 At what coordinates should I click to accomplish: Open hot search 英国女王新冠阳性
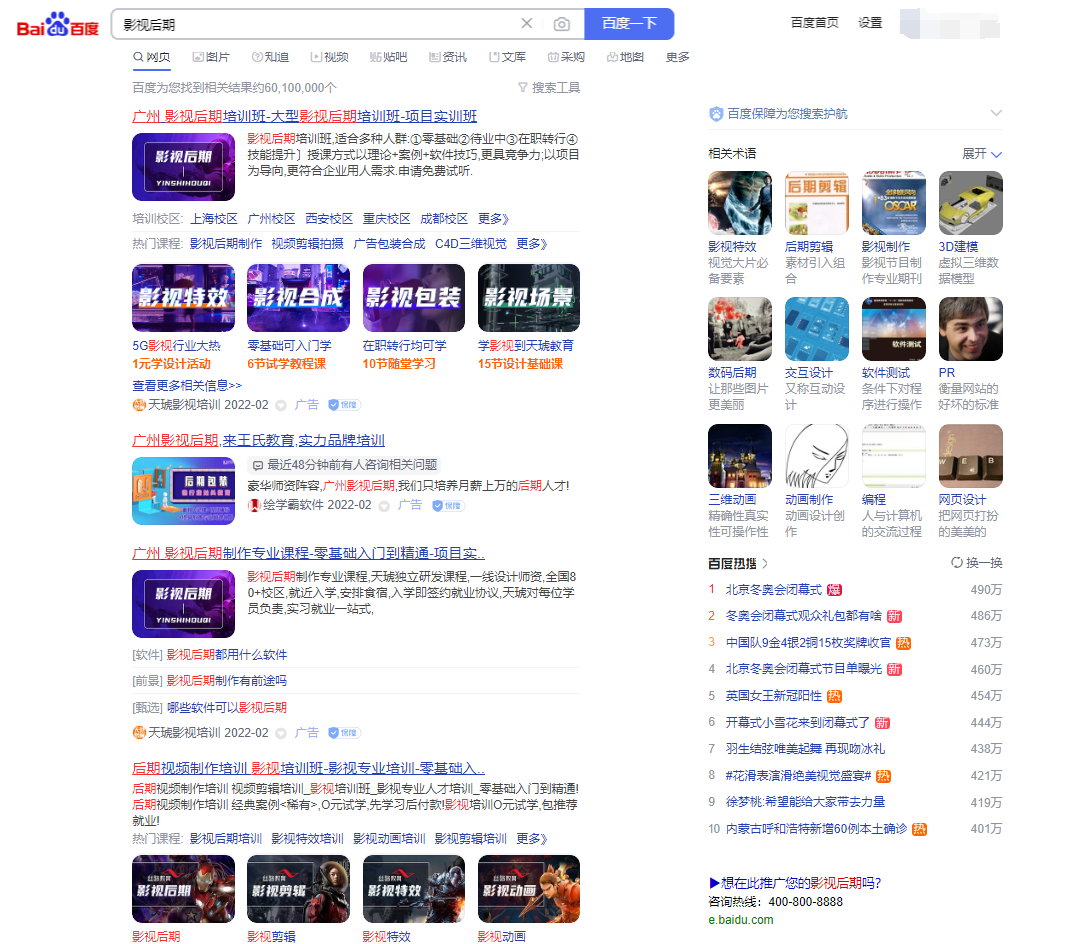(774, 696)
